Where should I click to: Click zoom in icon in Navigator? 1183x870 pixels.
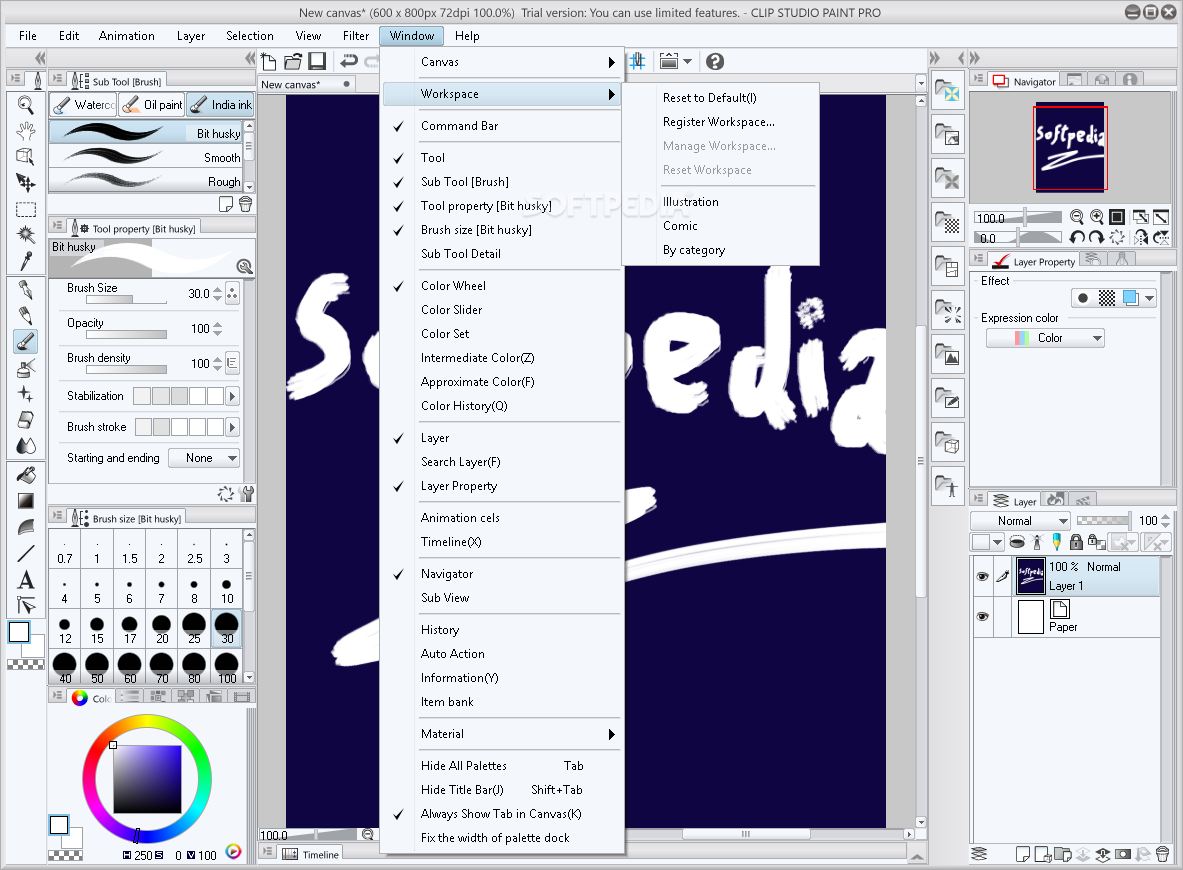point(1097,217)
